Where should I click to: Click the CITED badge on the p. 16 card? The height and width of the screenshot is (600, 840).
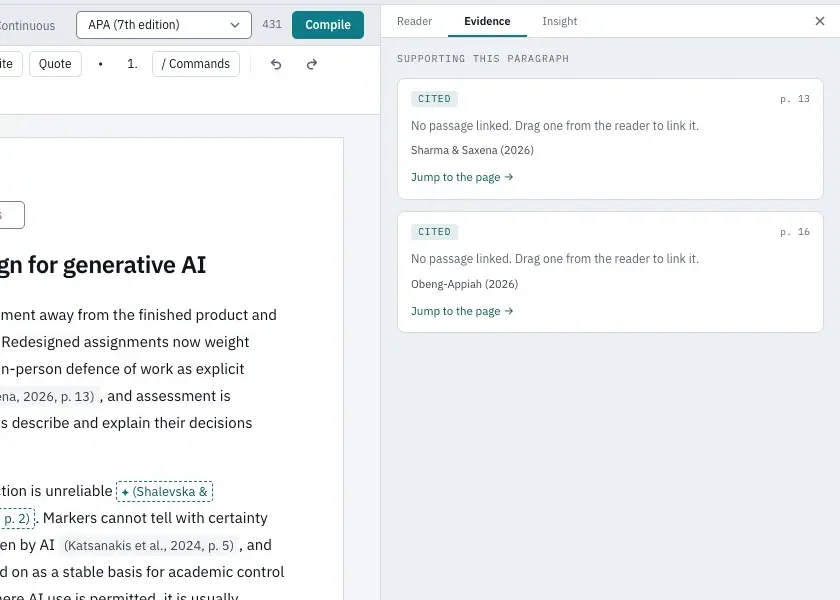coord(434,231)
